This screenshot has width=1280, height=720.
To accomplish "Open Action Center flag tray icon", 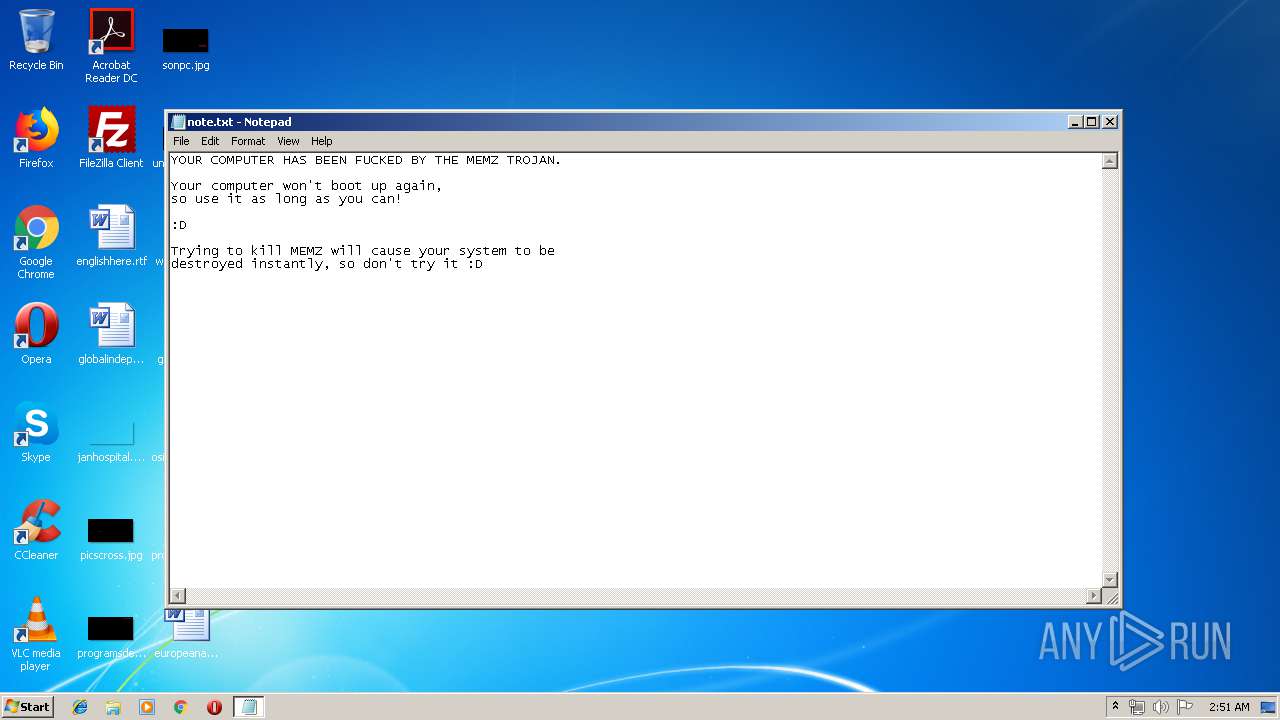I will click(1184, 707).
